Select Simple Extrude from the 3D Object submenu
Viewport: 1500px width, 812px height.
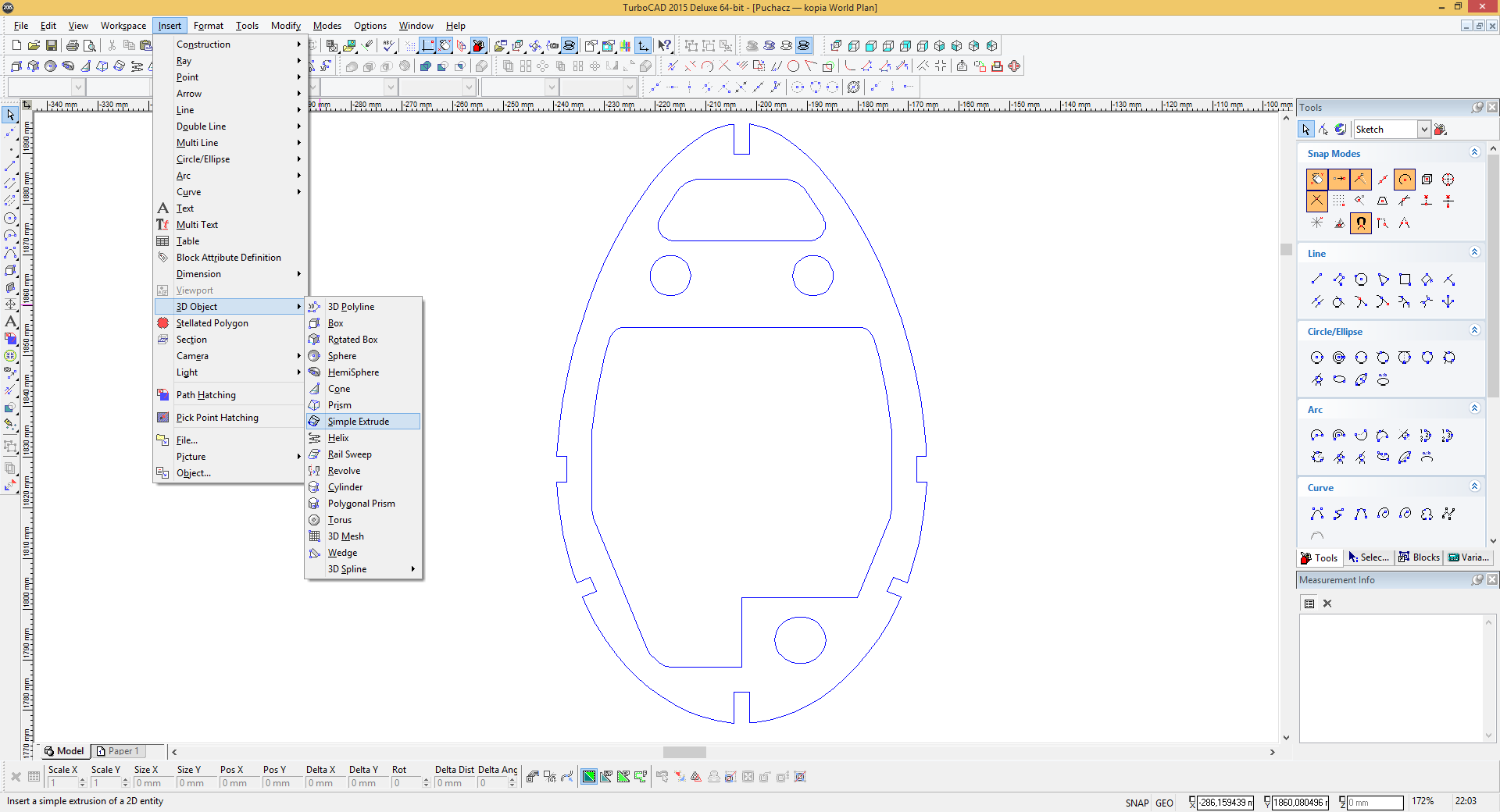358,422
